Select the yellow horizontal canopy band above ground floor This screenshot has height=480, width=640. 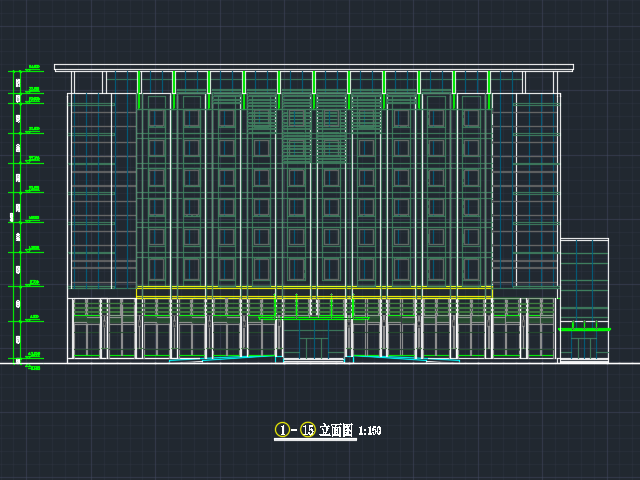coord(313,291)
